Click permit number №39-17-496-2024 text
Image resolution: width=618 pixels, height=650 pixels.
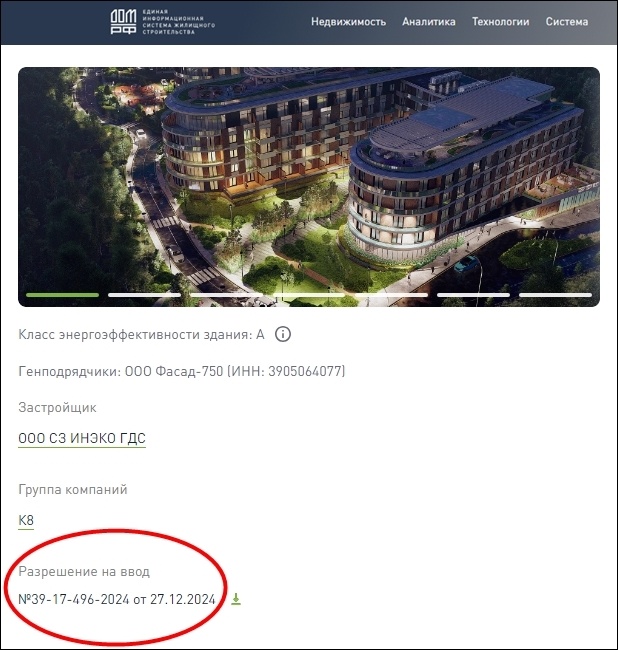pos(74,599)
